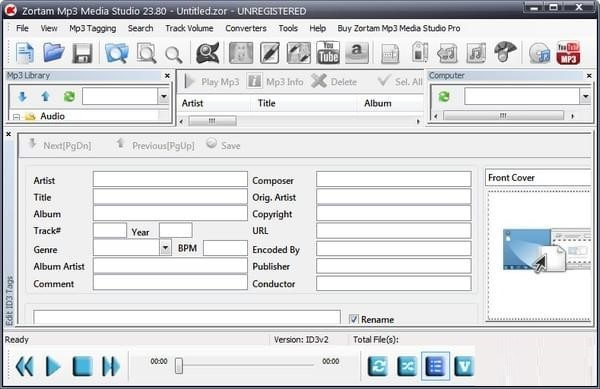This screenshot has height=389, width=600.
Task: Open the Track Volume menu
Action: tap(189, 28)
